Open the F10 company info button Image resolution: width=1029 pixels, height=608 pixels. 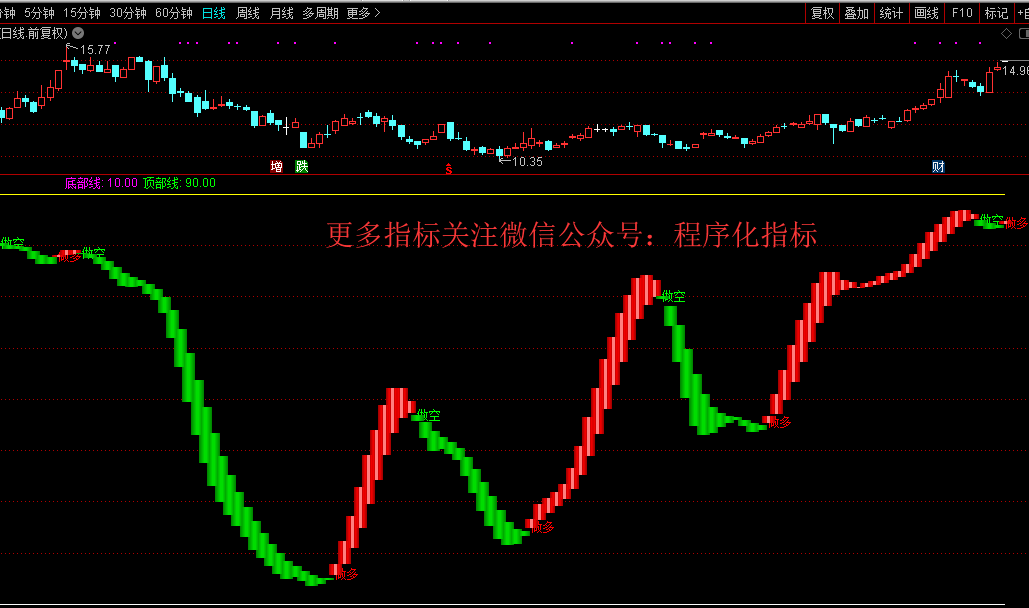pos(962,13)
